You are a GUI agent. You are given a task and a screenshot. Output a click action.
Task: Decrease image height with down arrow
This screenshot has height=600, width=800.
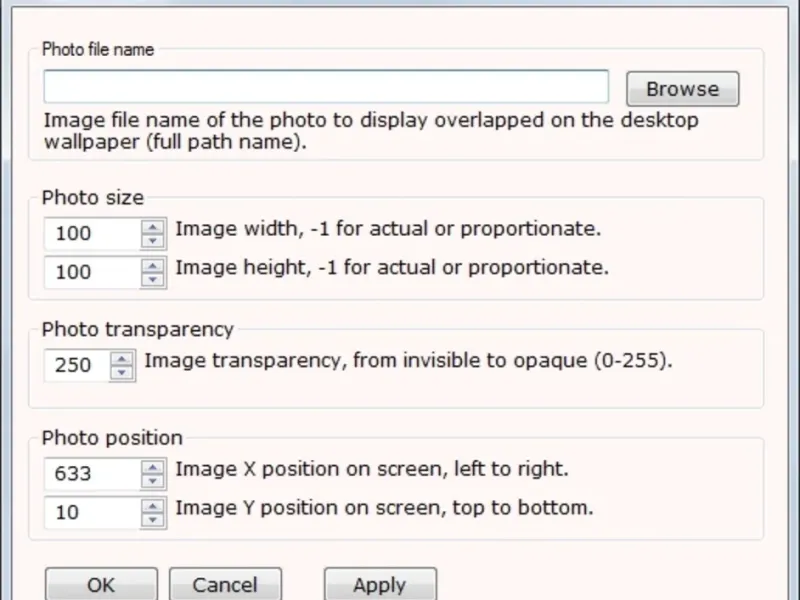coord(153,279)
